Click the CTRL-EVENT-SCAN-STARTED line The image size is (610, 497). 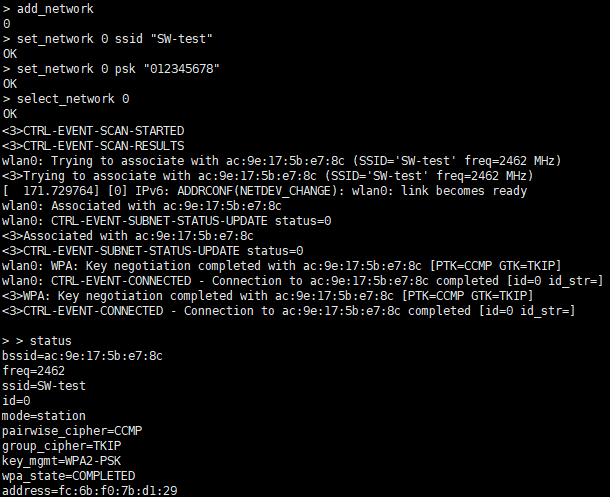pyautogui.click(x=93, y=131)
